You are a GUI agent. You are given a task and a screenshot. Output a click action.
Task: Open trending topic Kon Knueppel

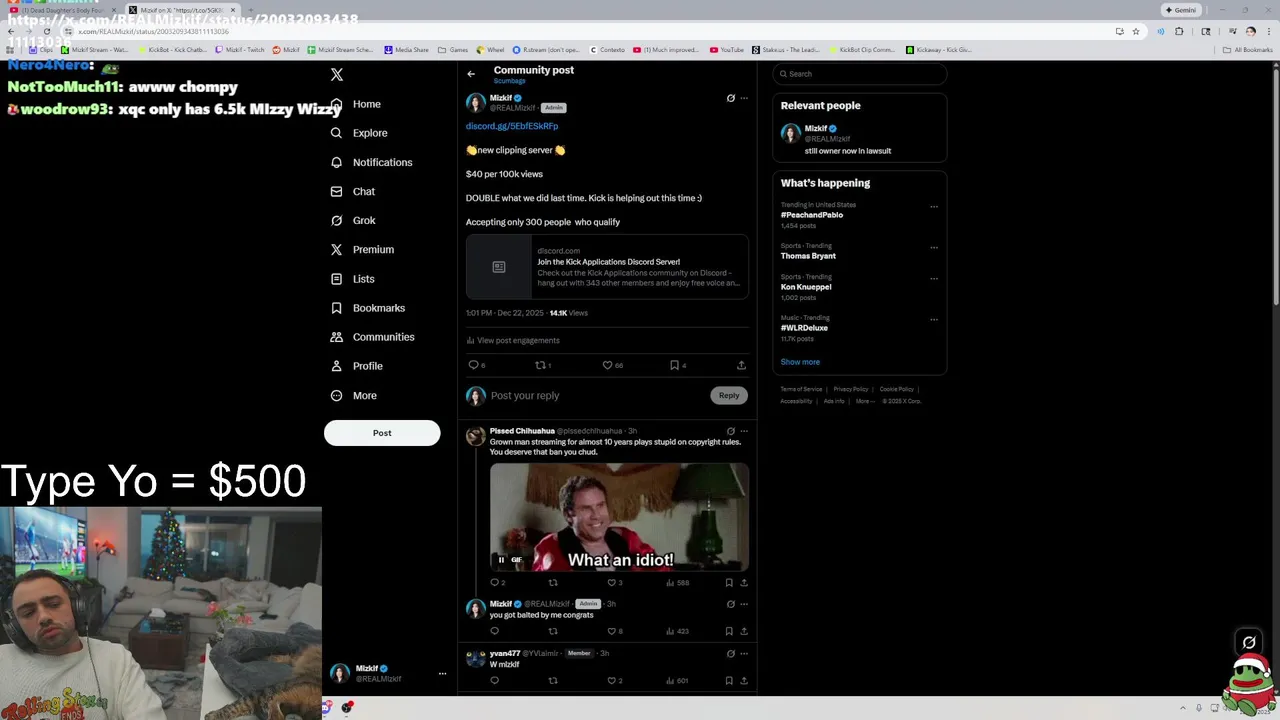click(806, 287)
